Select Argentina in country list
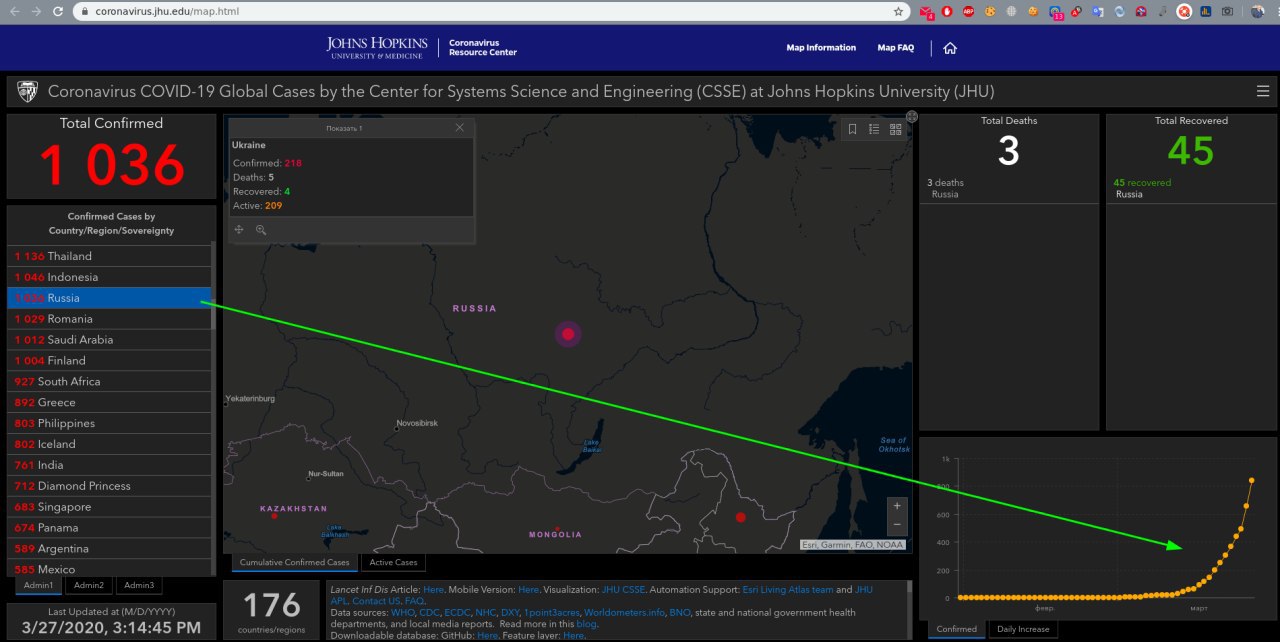1280x642 pixels. coord(109,549)
